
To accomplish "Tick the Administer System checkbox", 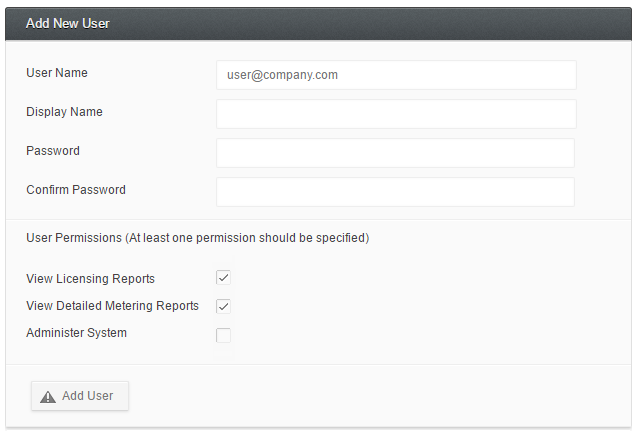I will click(x=223, y=335).
